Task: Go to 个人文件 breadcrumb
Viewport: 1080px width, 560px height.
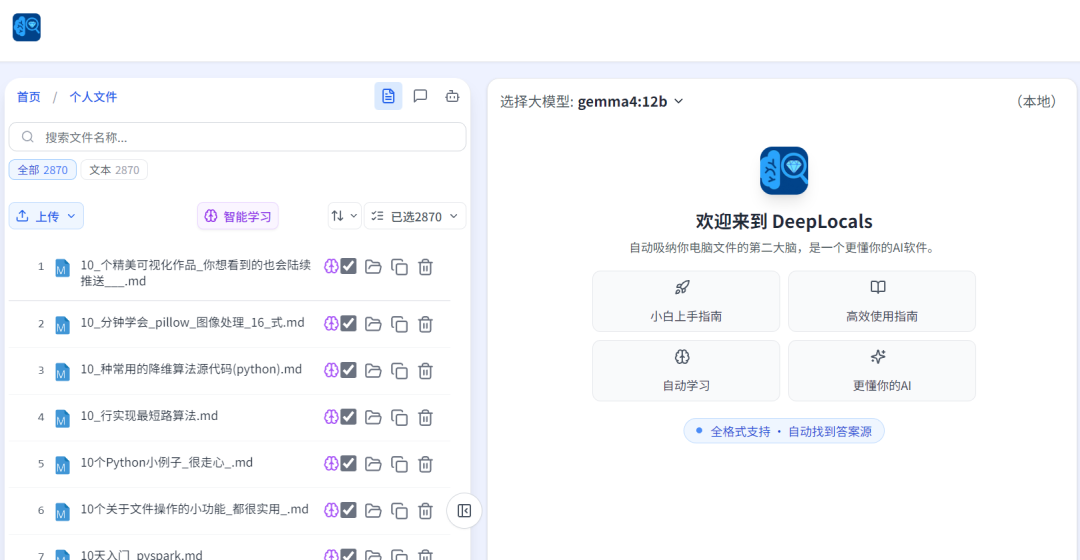Action: click(93, 96)
